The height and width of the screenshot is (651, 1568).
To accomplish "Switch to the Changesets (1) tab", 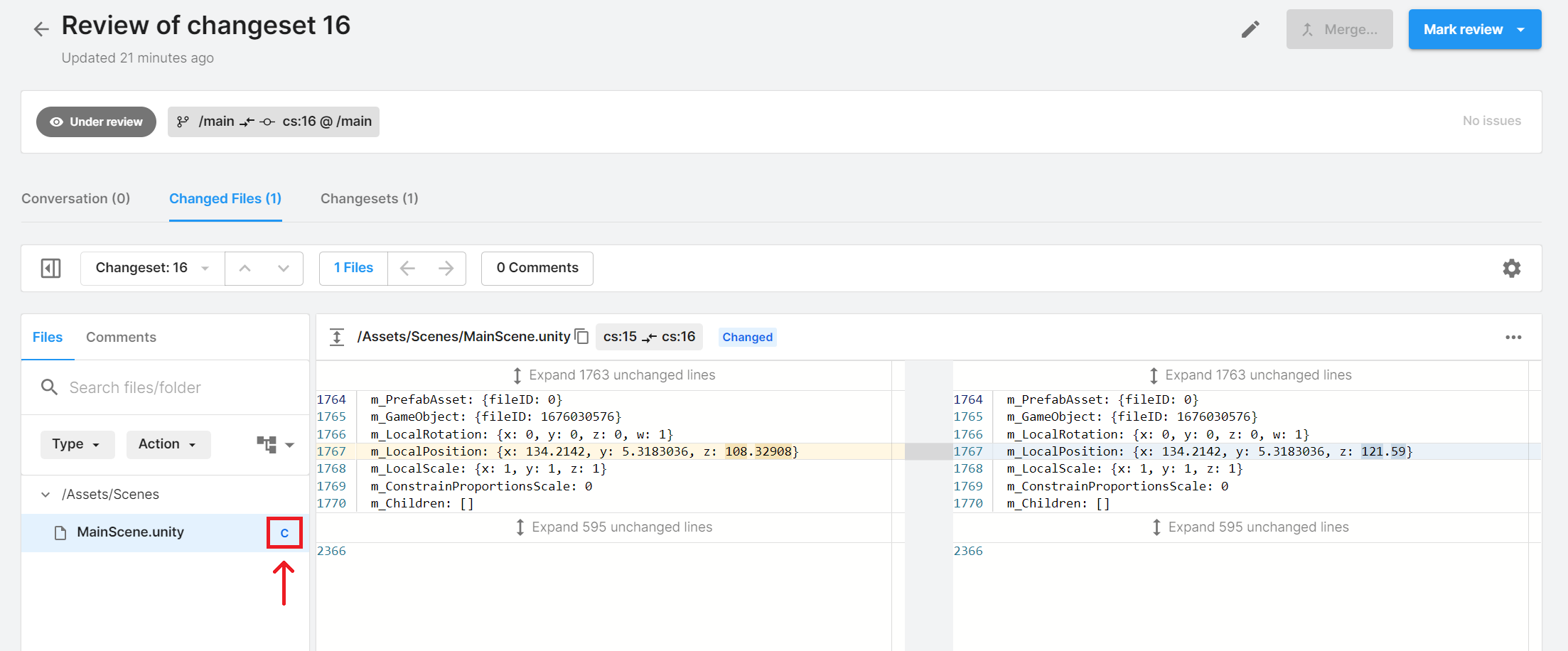I will point(369,199).
